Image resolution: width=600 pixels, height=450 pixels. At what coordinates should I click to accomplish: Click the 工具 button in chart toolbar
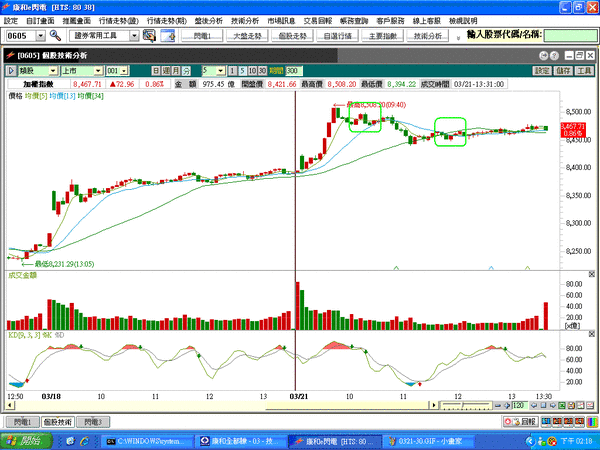tap(584, 71)
